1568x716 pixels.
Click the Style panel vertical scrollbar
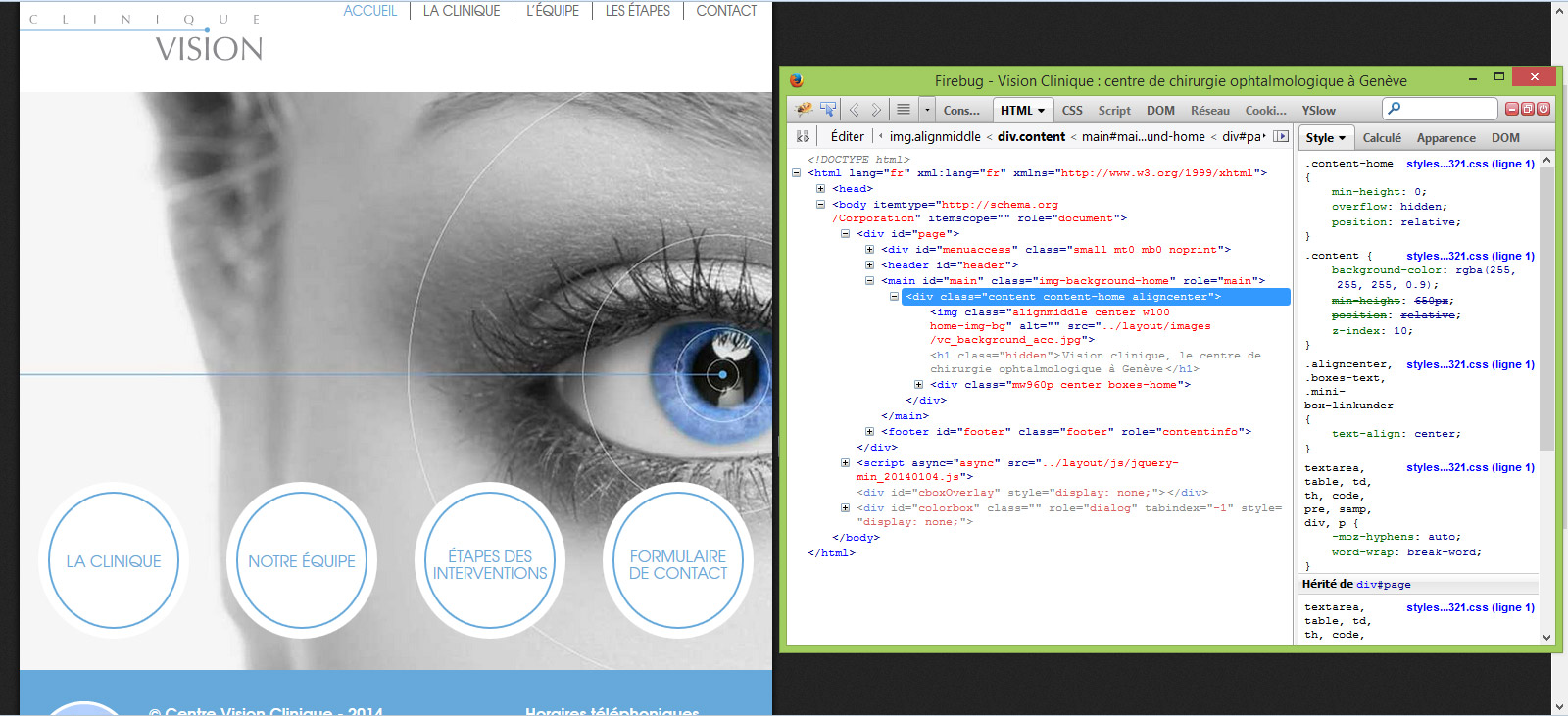pos(1547,397)
